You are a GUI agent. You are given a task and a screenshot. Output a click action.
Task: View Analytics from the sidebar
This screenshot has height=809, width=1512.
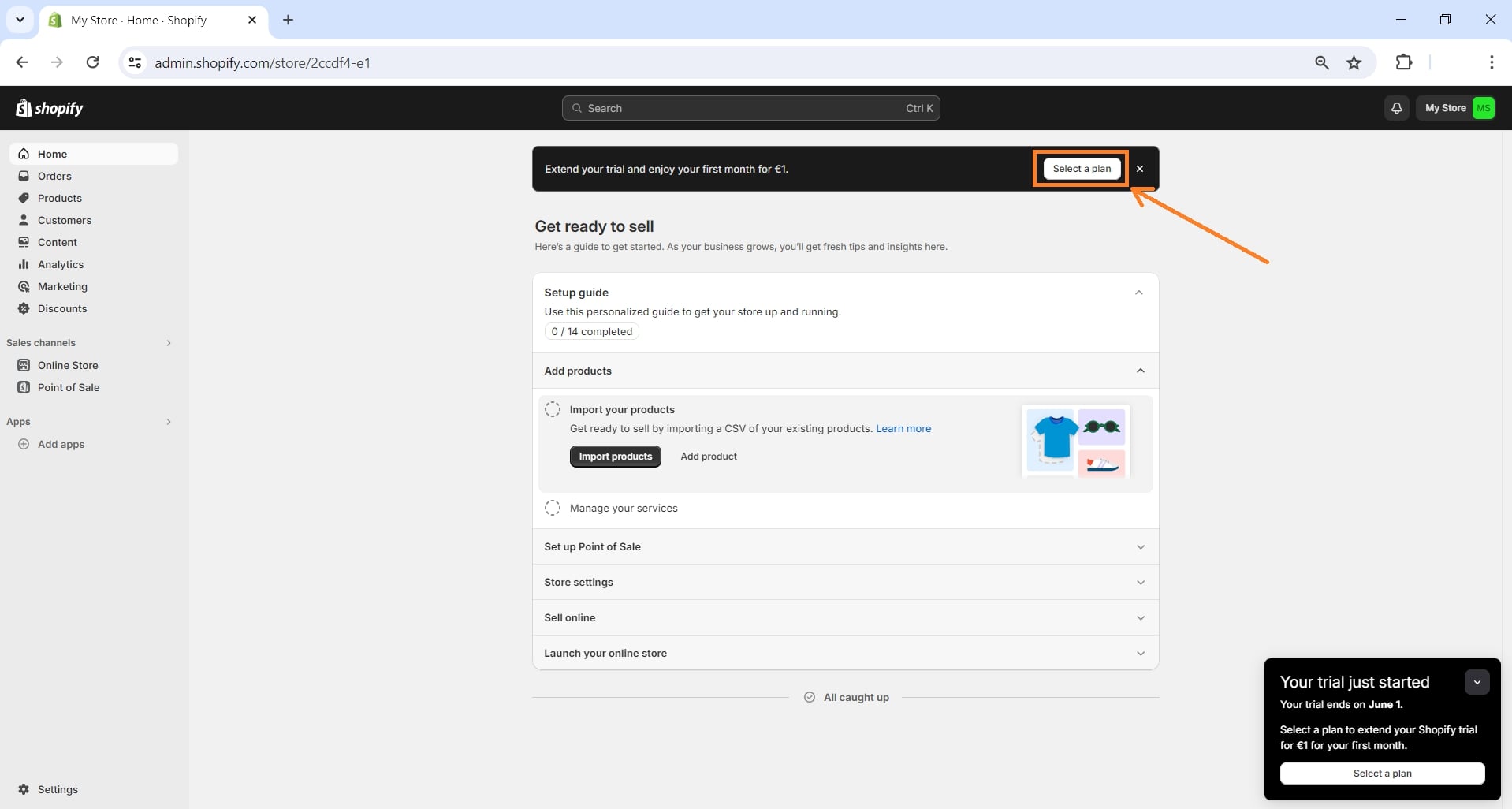click(94, 264)
